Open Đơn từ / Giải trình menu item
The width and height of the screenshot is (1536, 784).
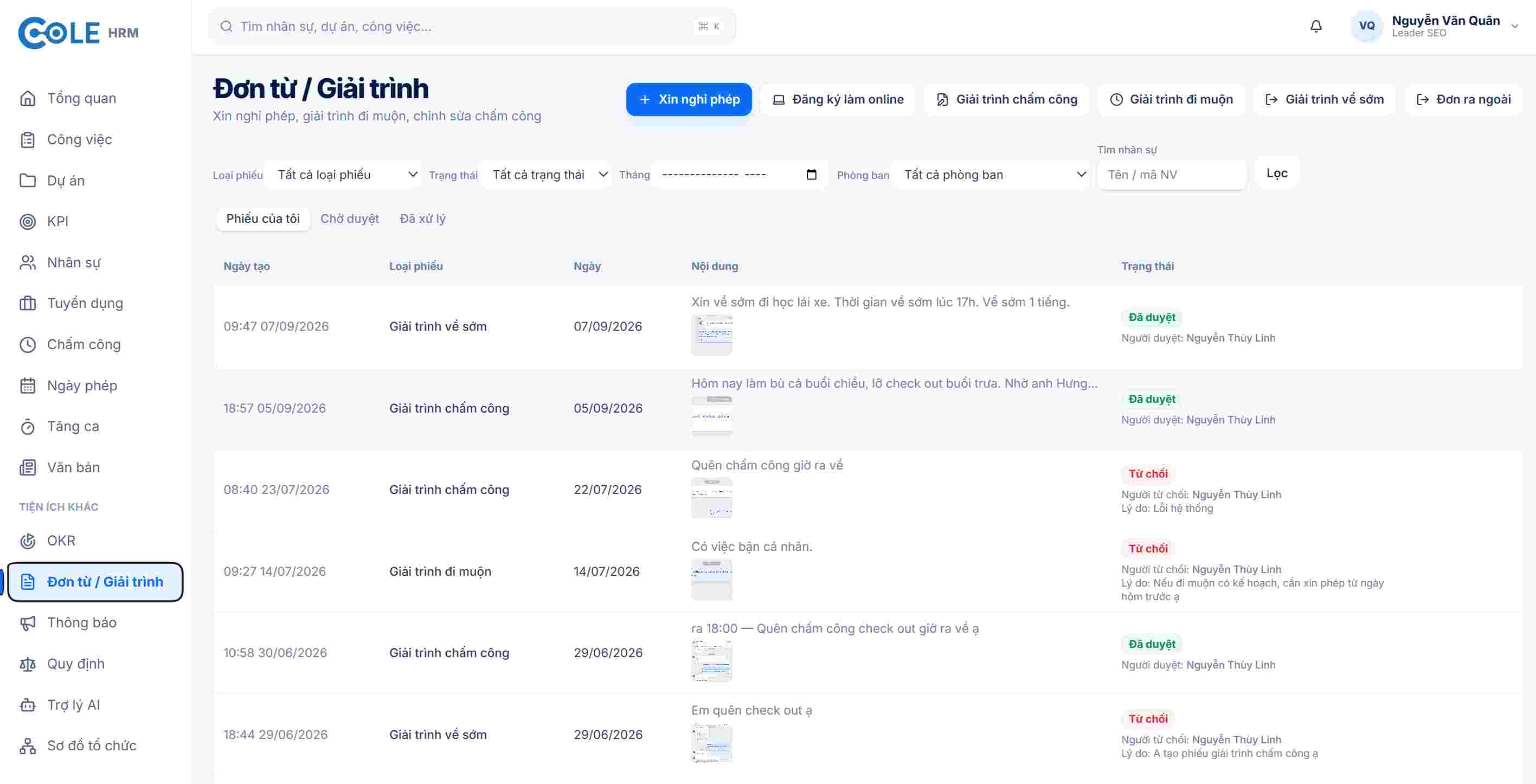coord(95,582)
